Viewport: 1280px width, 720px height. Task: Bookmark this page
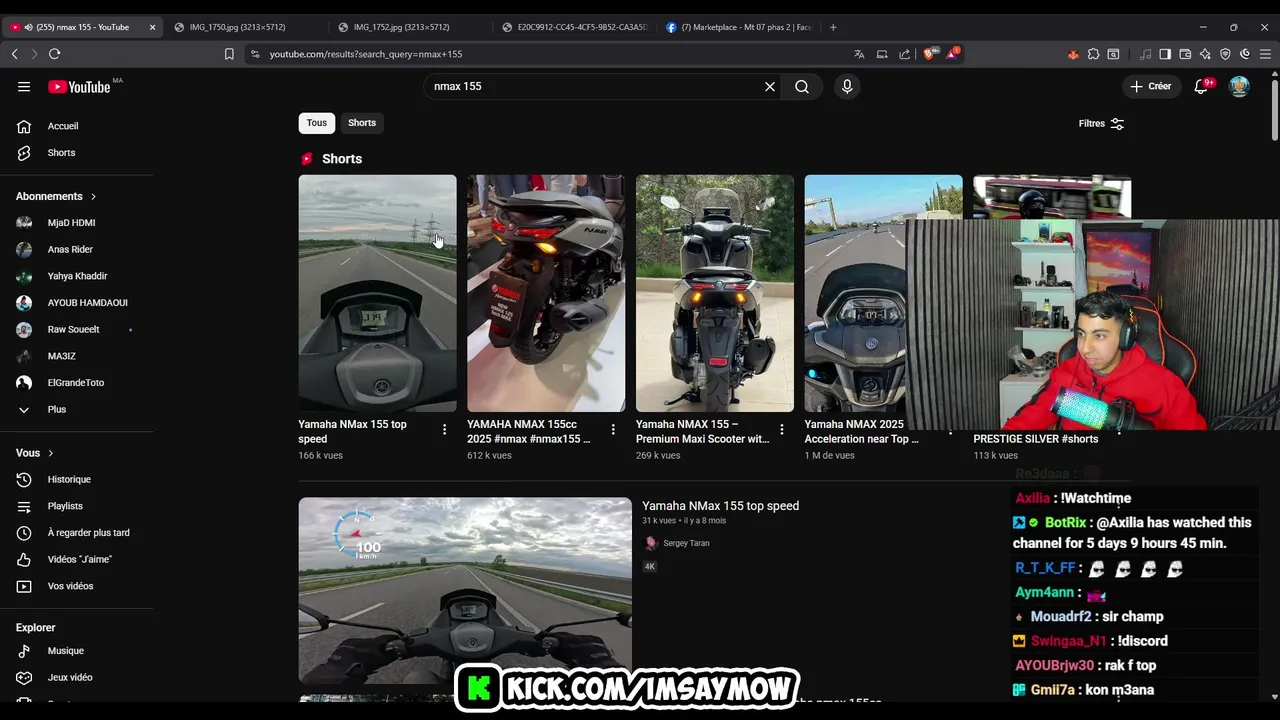tap(229, 54)
